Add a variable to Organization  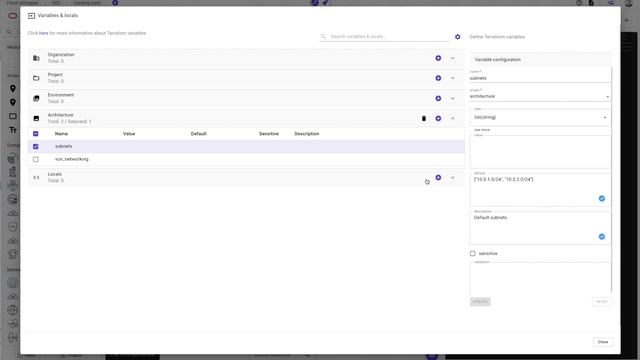tap(438, 58)
